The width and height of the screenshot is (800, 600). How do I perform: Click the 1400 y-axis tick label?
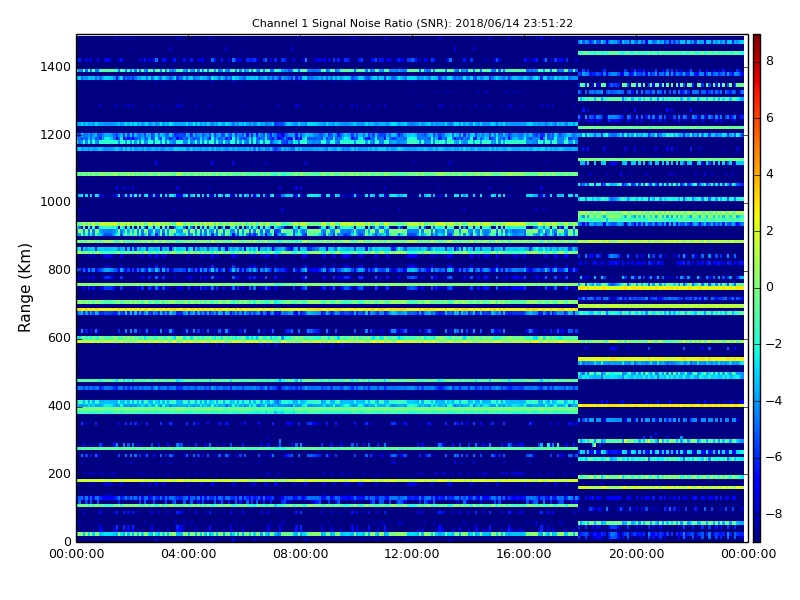[56, 67]
